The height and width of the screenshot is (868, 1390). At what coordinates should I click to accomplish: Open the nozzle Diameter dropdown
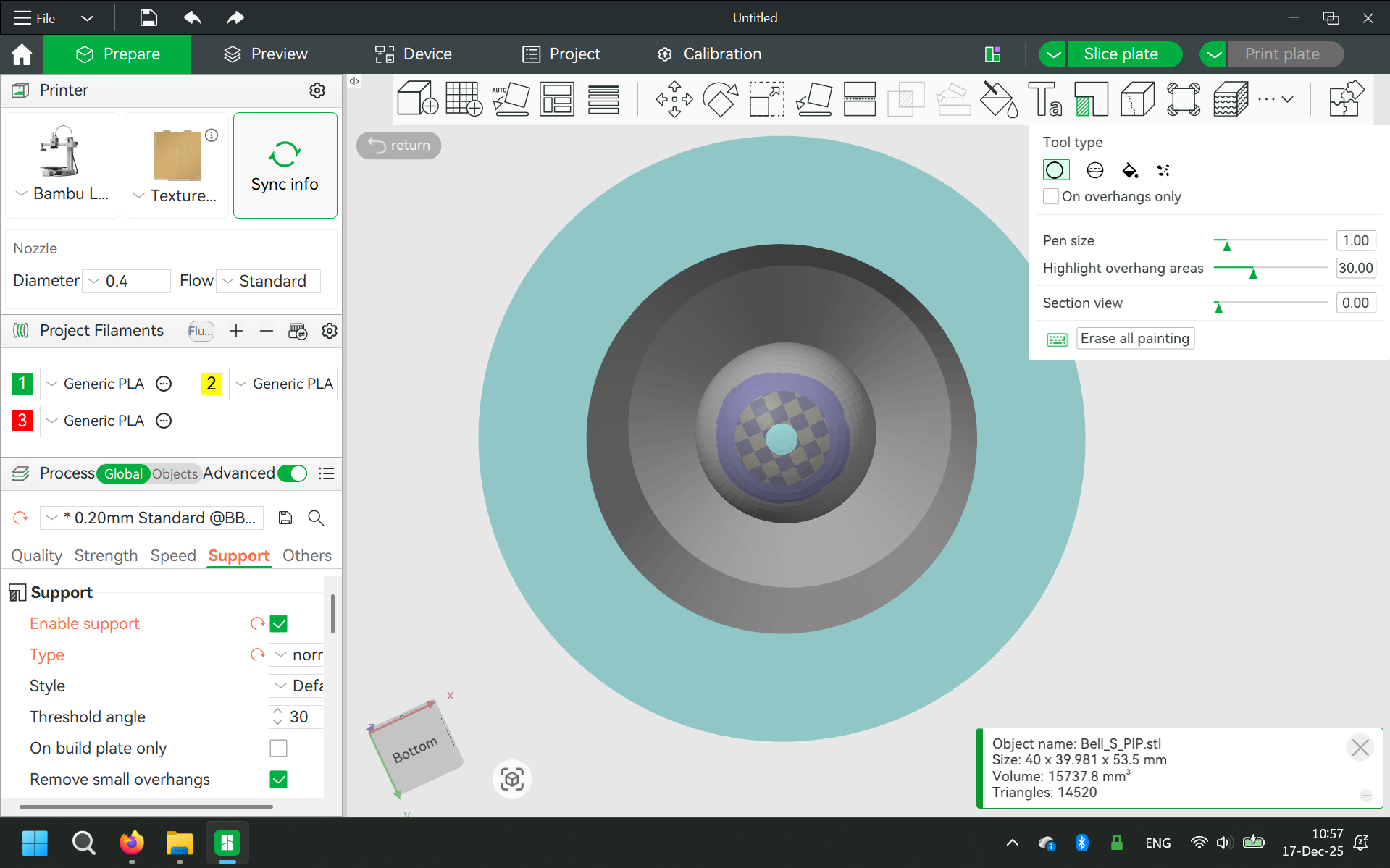coord(126,281)
